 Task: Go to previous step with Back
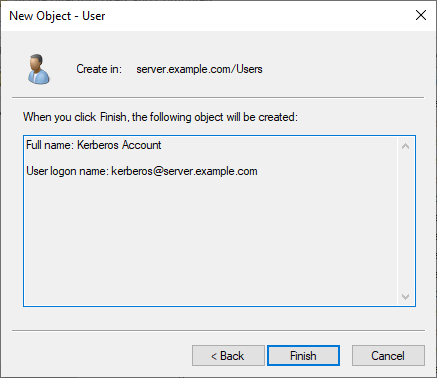(228, 356)
